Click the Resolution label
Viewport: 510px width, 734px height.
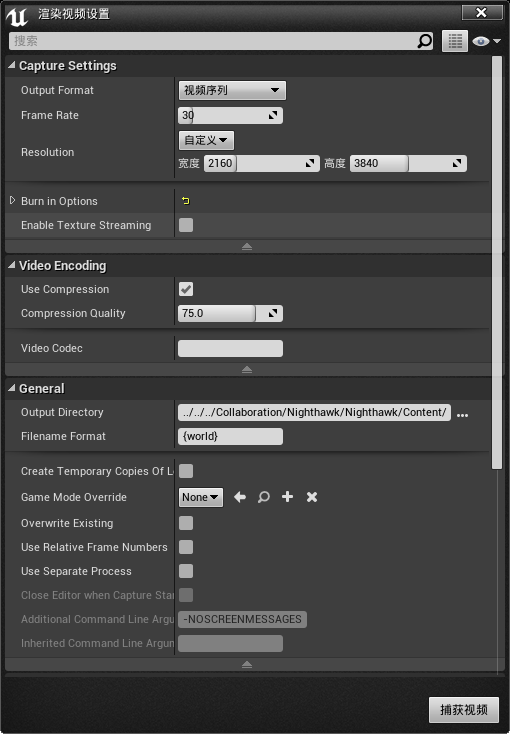[x=47, y=152]
